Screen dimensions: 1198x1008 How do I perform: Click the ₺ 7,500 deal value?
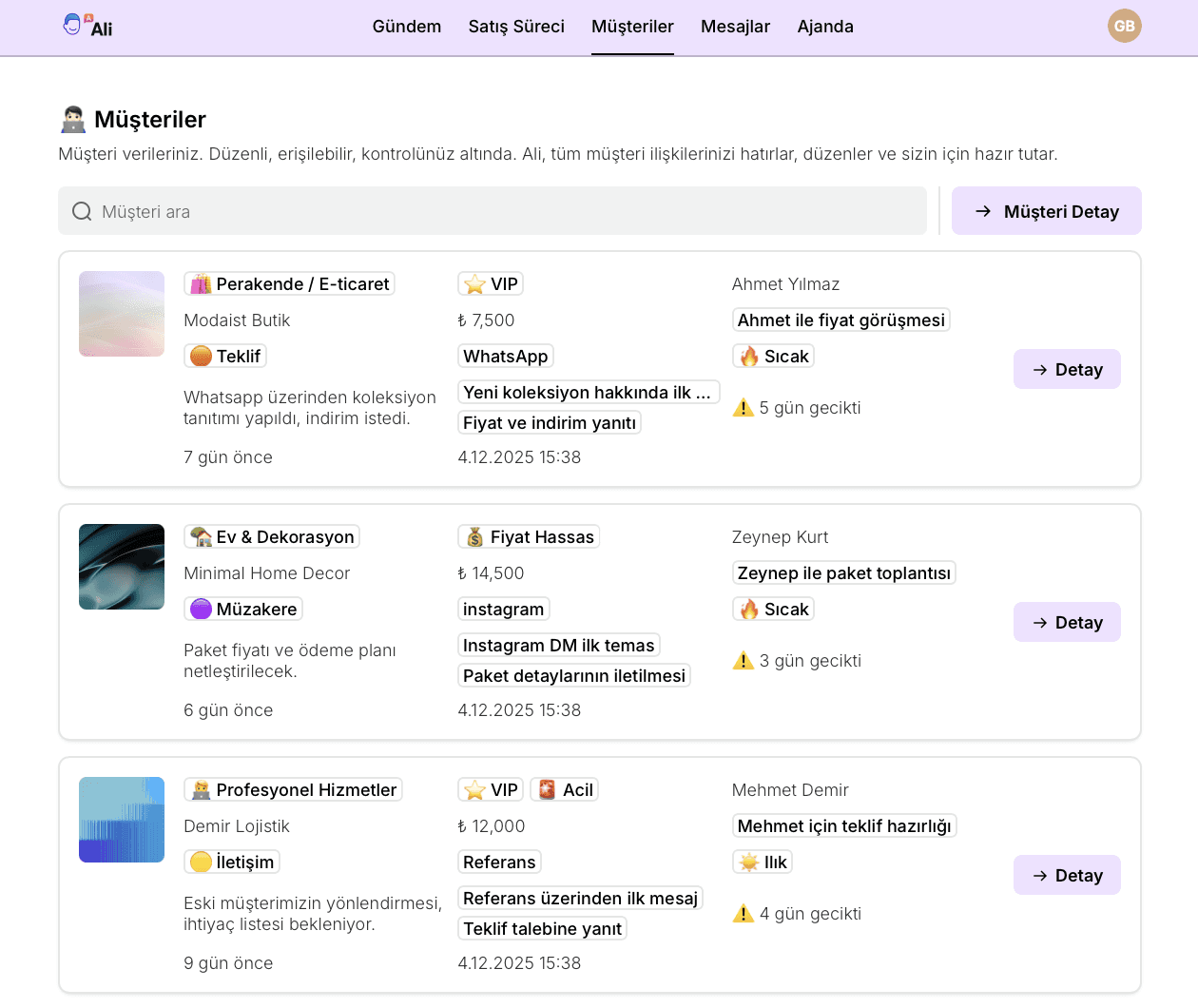(486, 320)
